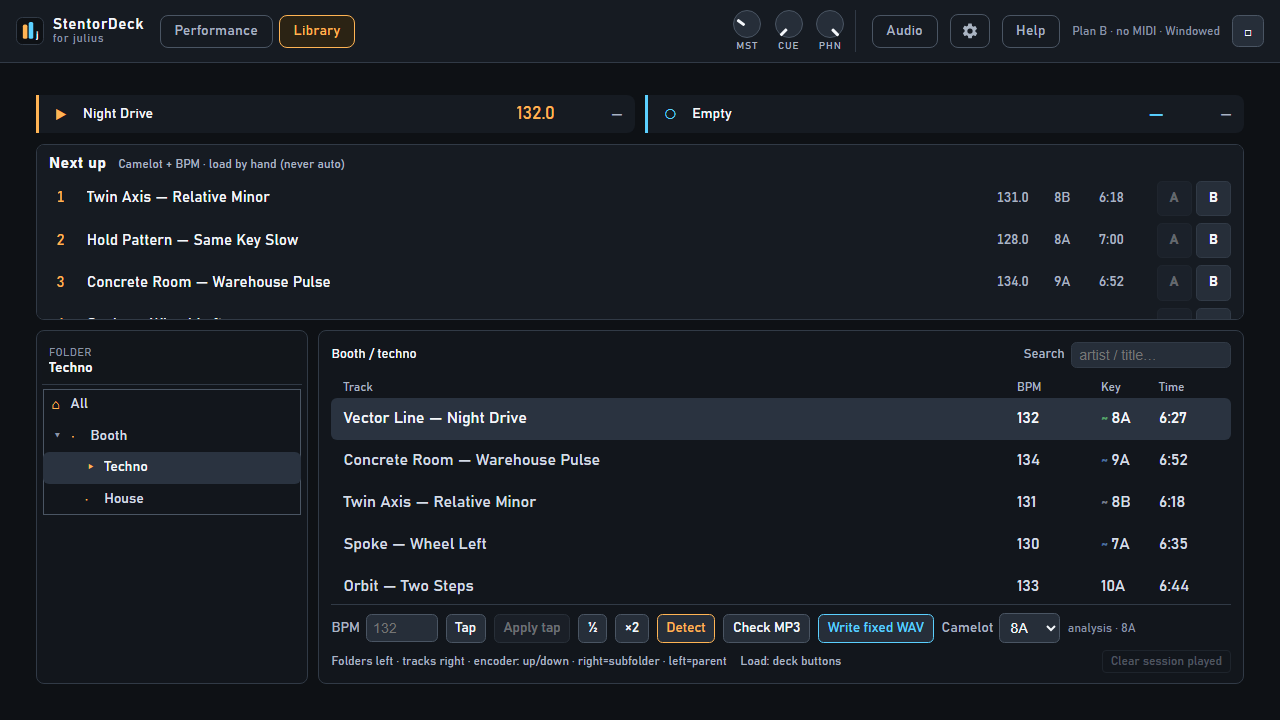Select library track Concrete Room — Warehouse Pulse

(781, 460)
